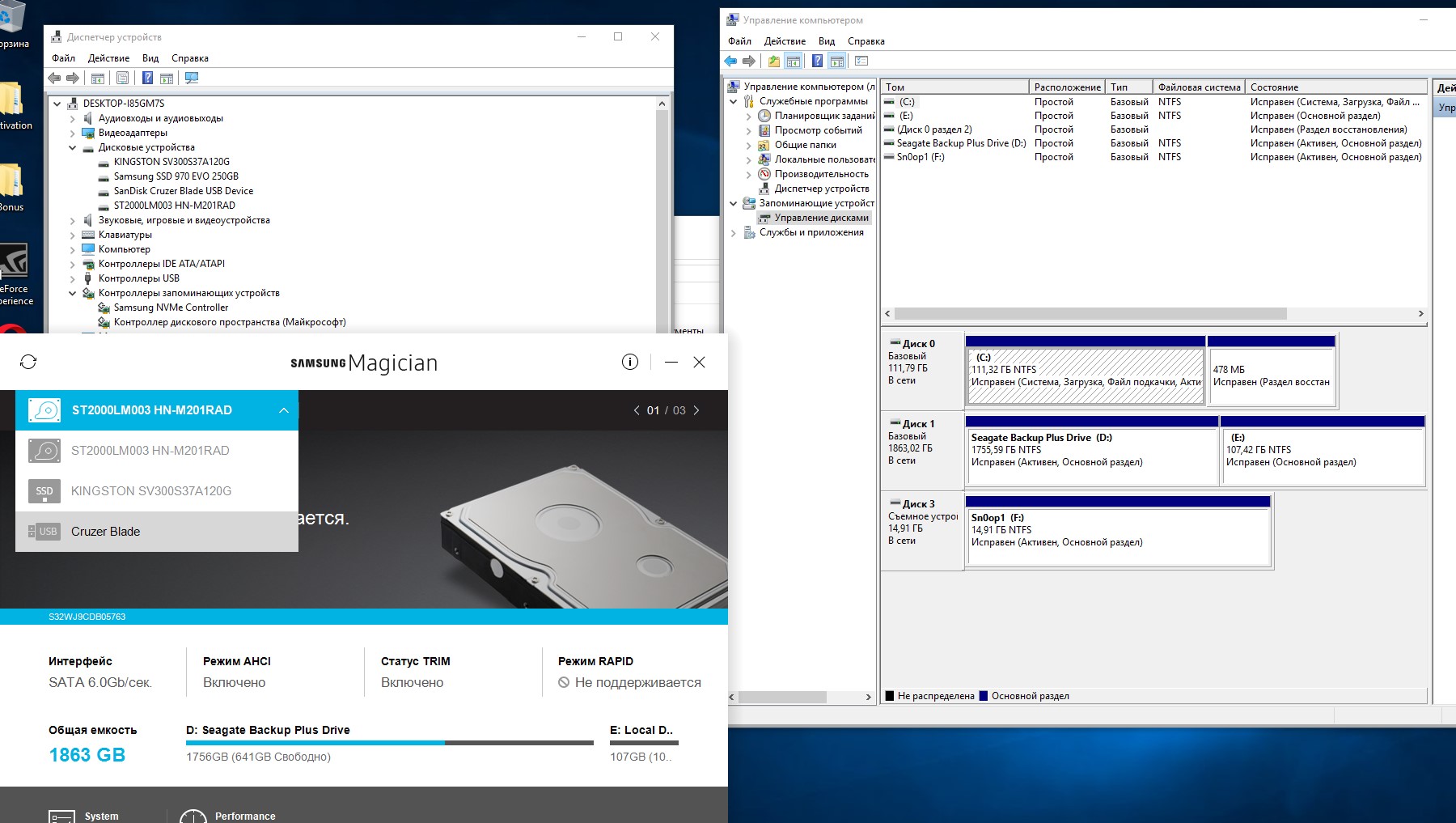
Task: Expand the Клавиатуры node in Device Manager
Action: pos(72,235)
